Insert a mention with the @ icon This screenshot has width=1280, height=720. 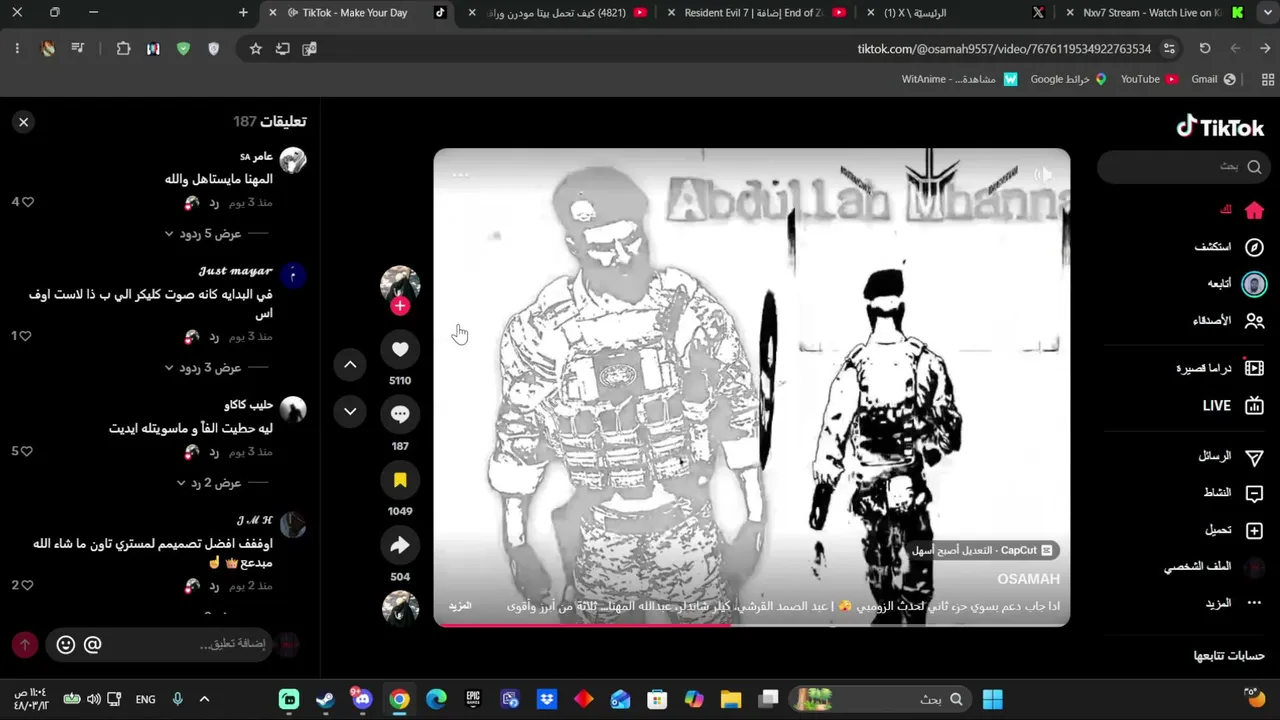click(92, 645)
